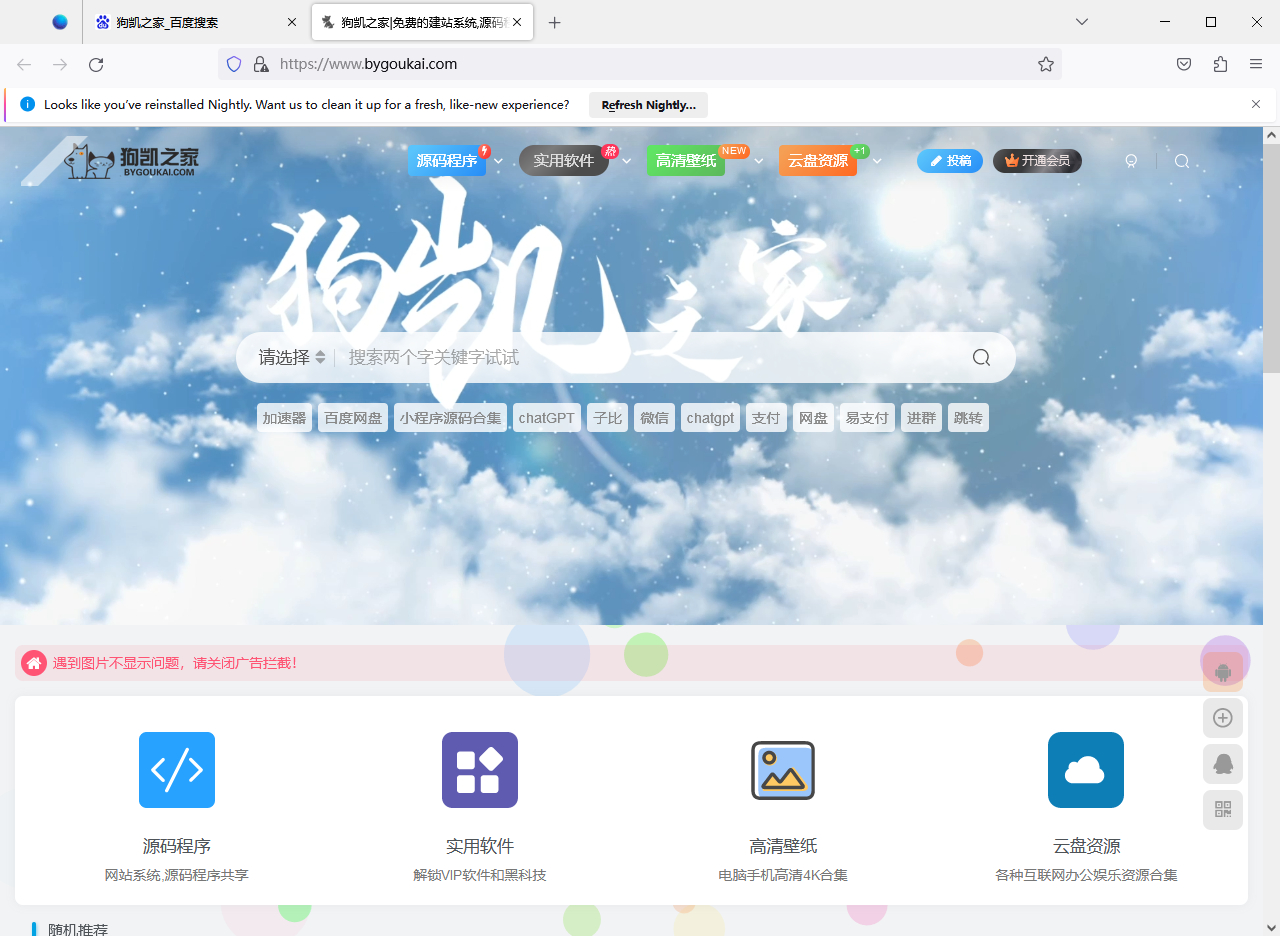Expand the 高清壁纸 menu chevron
Screen dimensions: 1280x936
pos(759,161)
